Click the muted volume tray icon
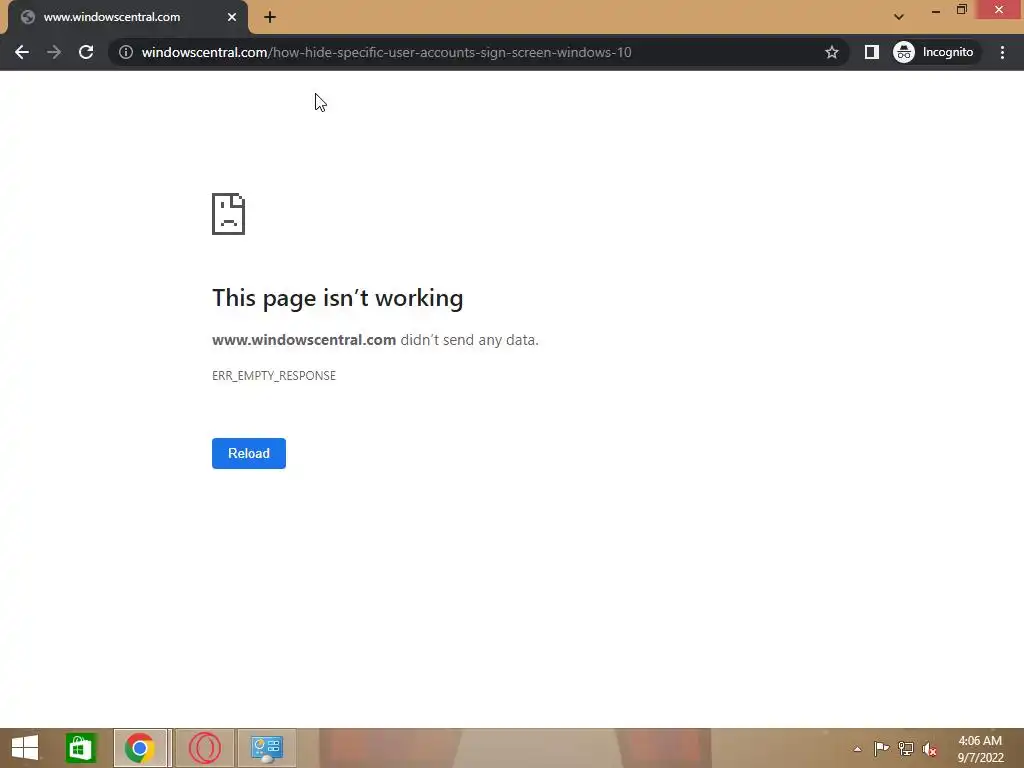1024x768 pixels. point(930,749)
